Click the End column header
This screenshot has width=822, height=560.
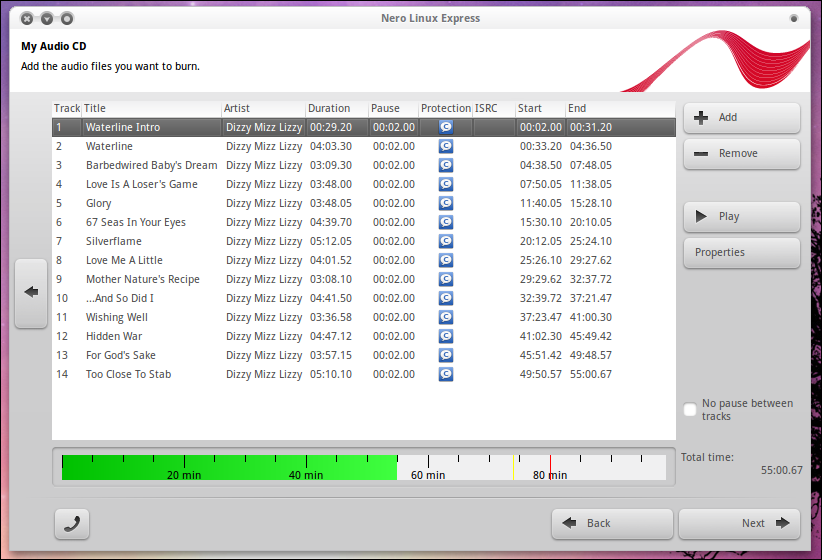coord(621,109)
